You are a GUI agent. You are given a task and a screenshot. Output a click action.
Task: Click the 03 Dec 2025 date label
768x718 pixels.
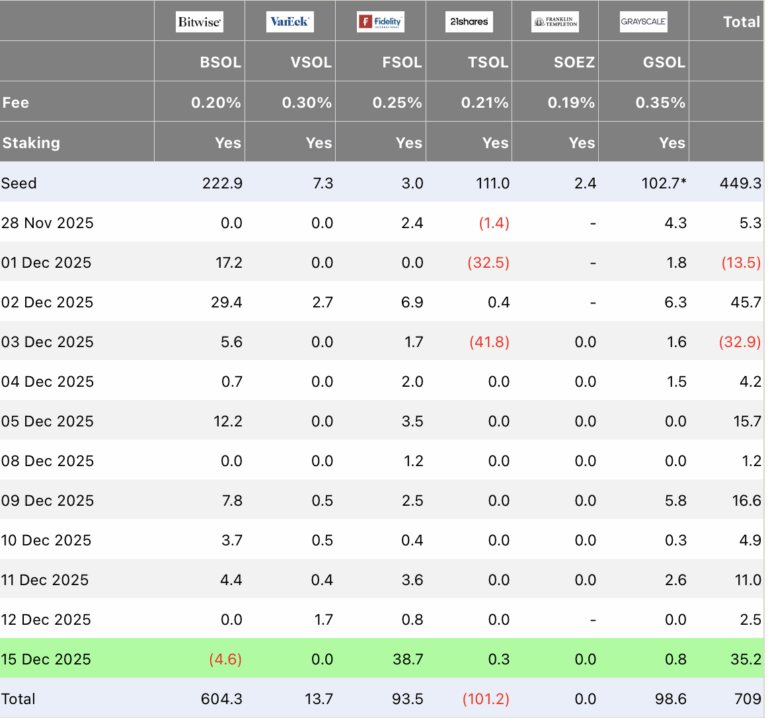(47, 342)
